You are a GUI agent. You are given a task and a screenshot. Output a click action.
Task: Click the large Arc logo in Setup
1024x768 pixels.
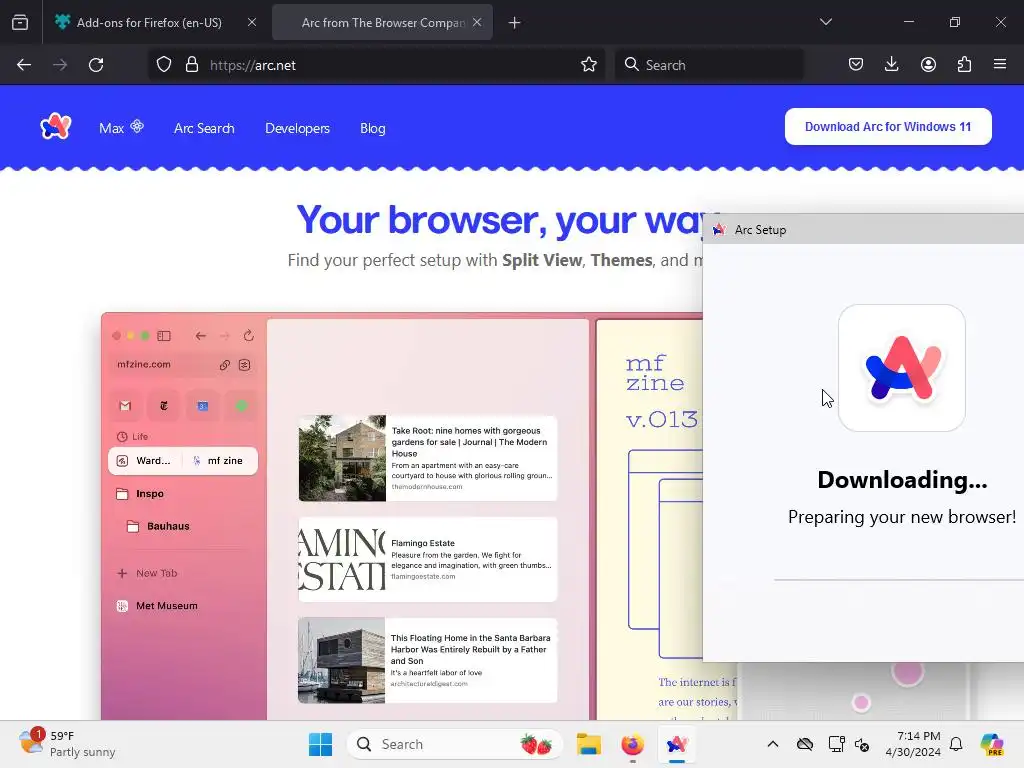pos(902,368)
